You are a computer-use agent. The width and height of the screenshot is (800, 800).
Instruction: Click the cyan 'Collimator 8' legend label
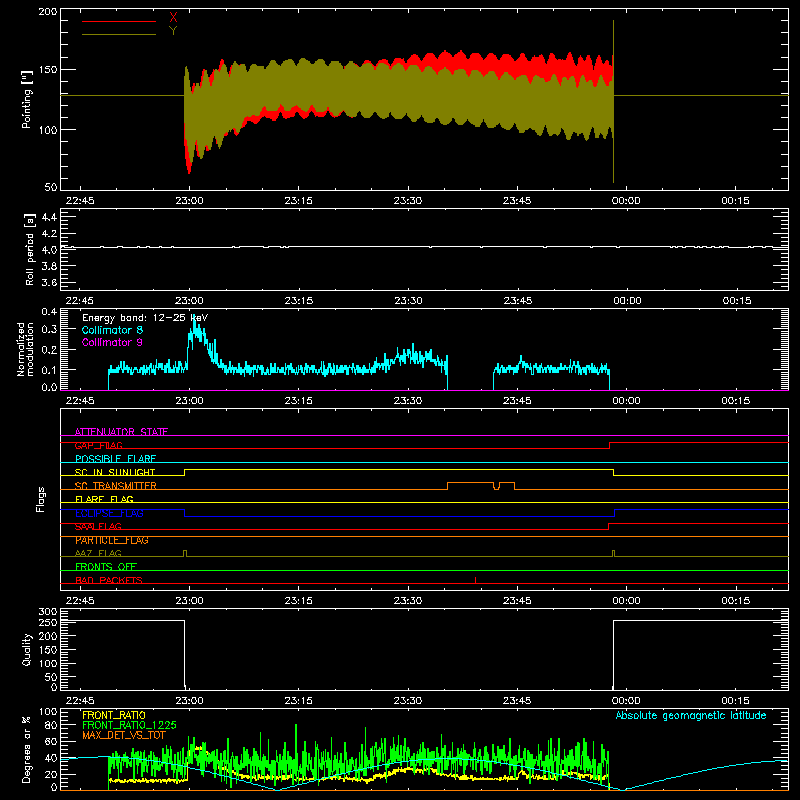[x=112, y=330]
